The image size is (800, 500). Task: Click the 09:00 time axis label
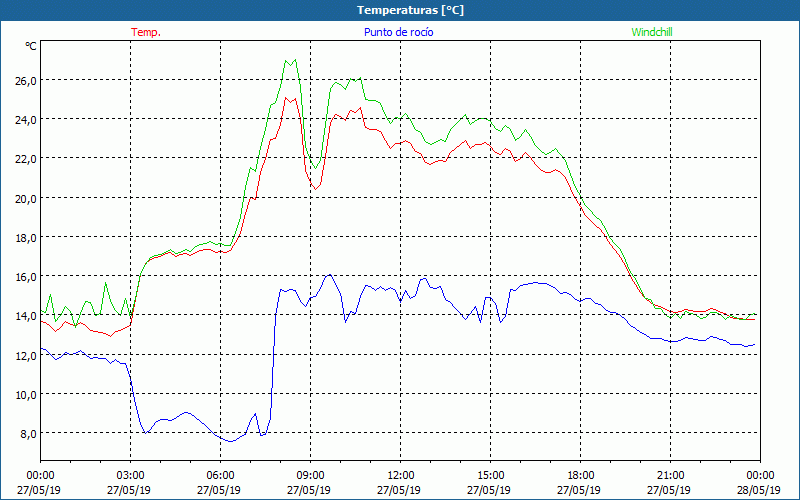[310, 476]
